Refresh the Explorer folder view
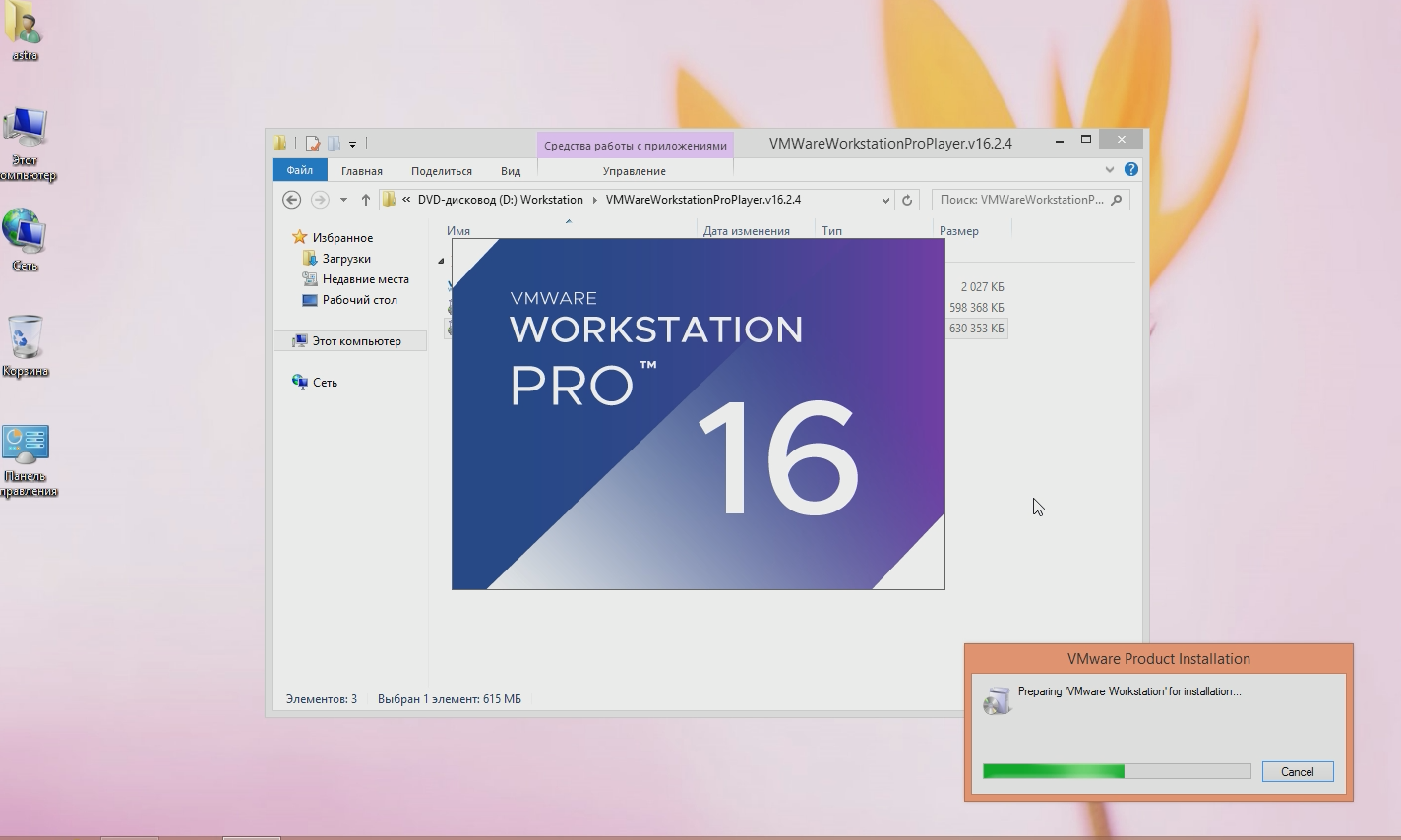This screenshot has height=840, width=1401. coord(907,200)
